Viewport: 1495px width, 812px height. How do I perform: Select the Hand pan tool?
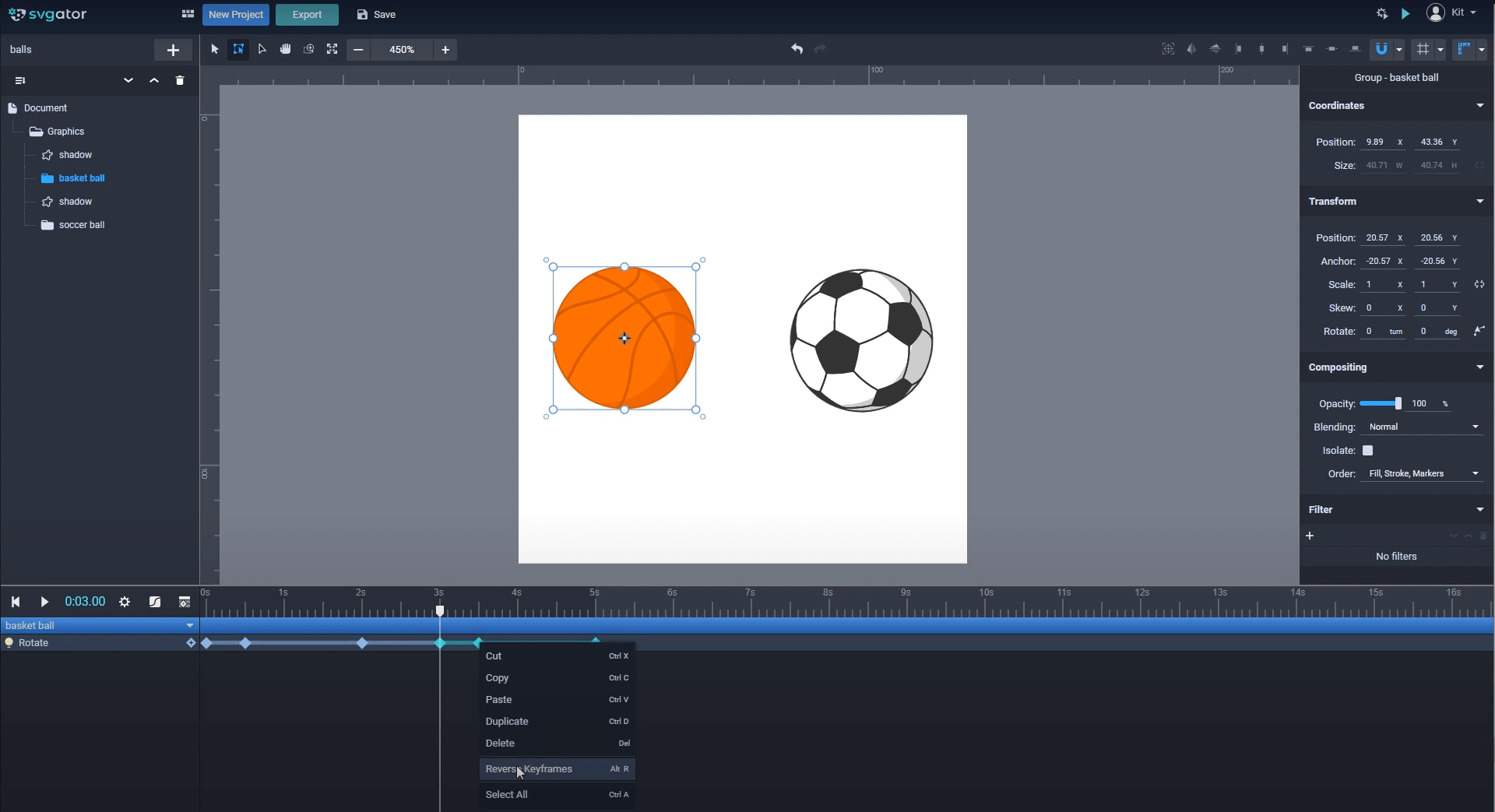coord(286,49)
